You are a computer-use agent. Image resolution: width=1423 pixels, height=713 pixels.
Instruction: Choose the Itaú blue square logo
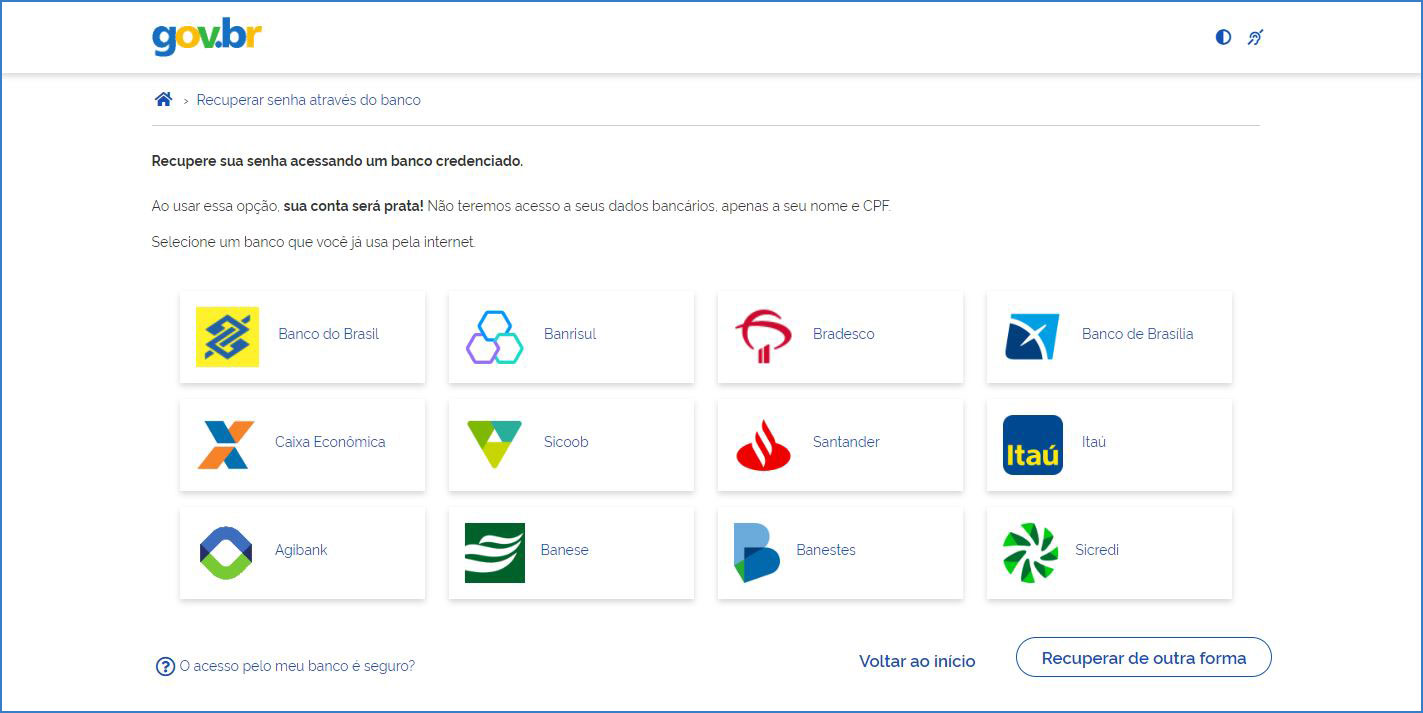1032,444
